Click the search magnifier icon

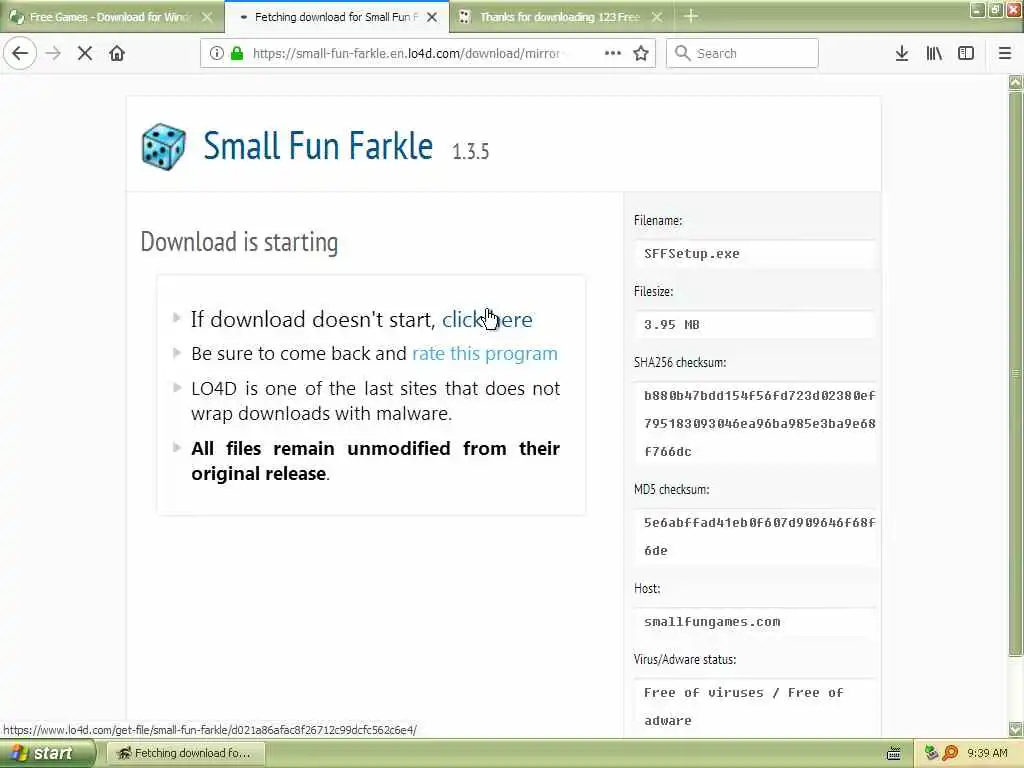coord(682,53)
